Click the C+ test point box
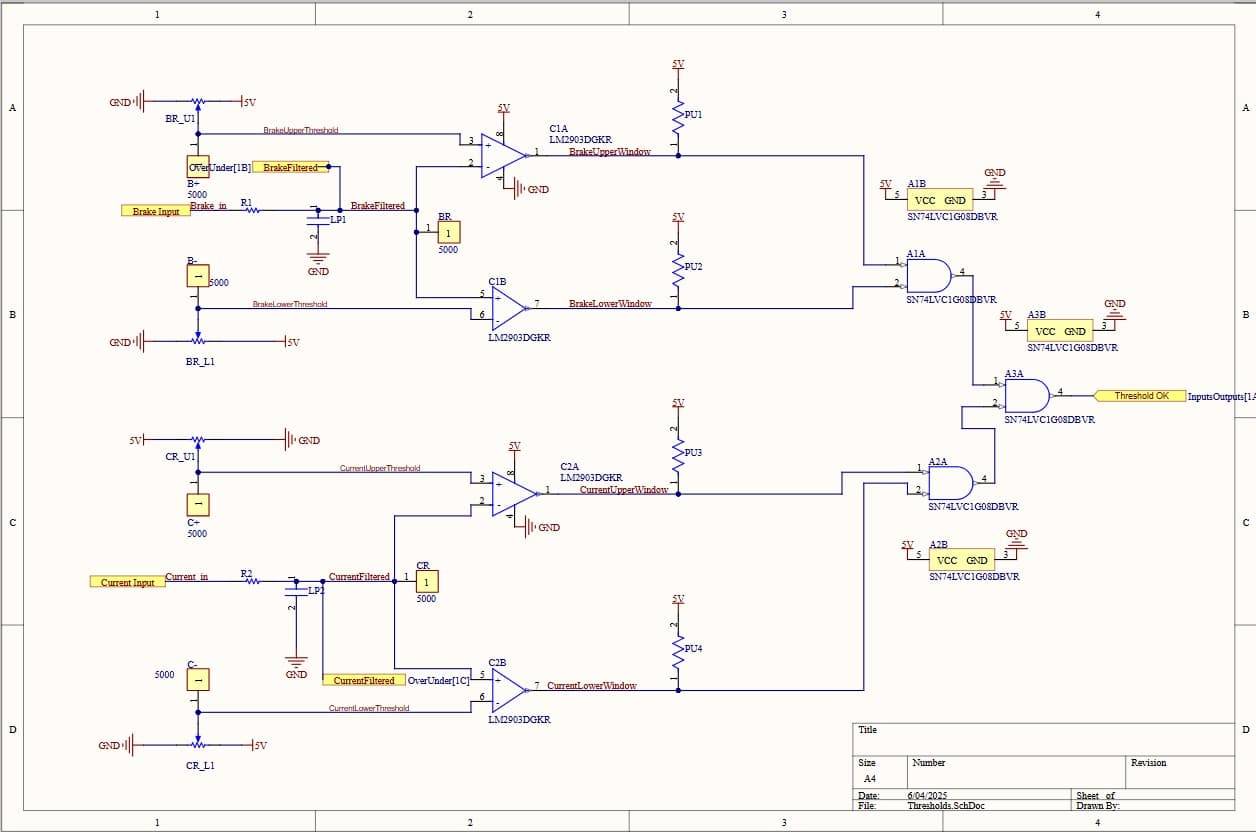 click(x=198, y=506)
